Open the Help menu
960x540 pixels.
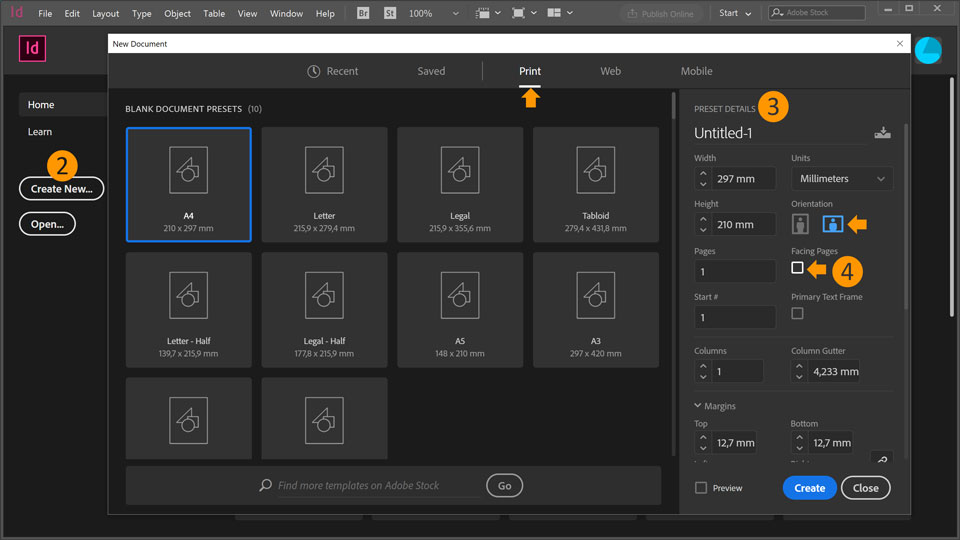tap(325, 13)
